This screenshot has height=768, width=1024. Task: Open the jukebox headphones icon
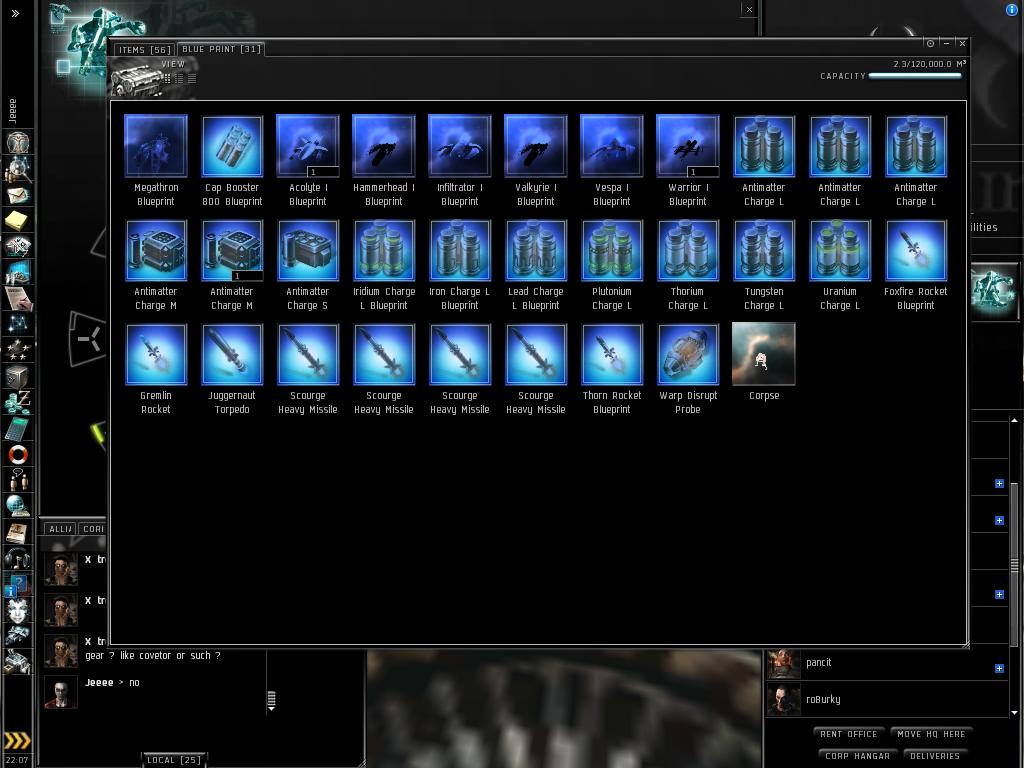point(18,558)
